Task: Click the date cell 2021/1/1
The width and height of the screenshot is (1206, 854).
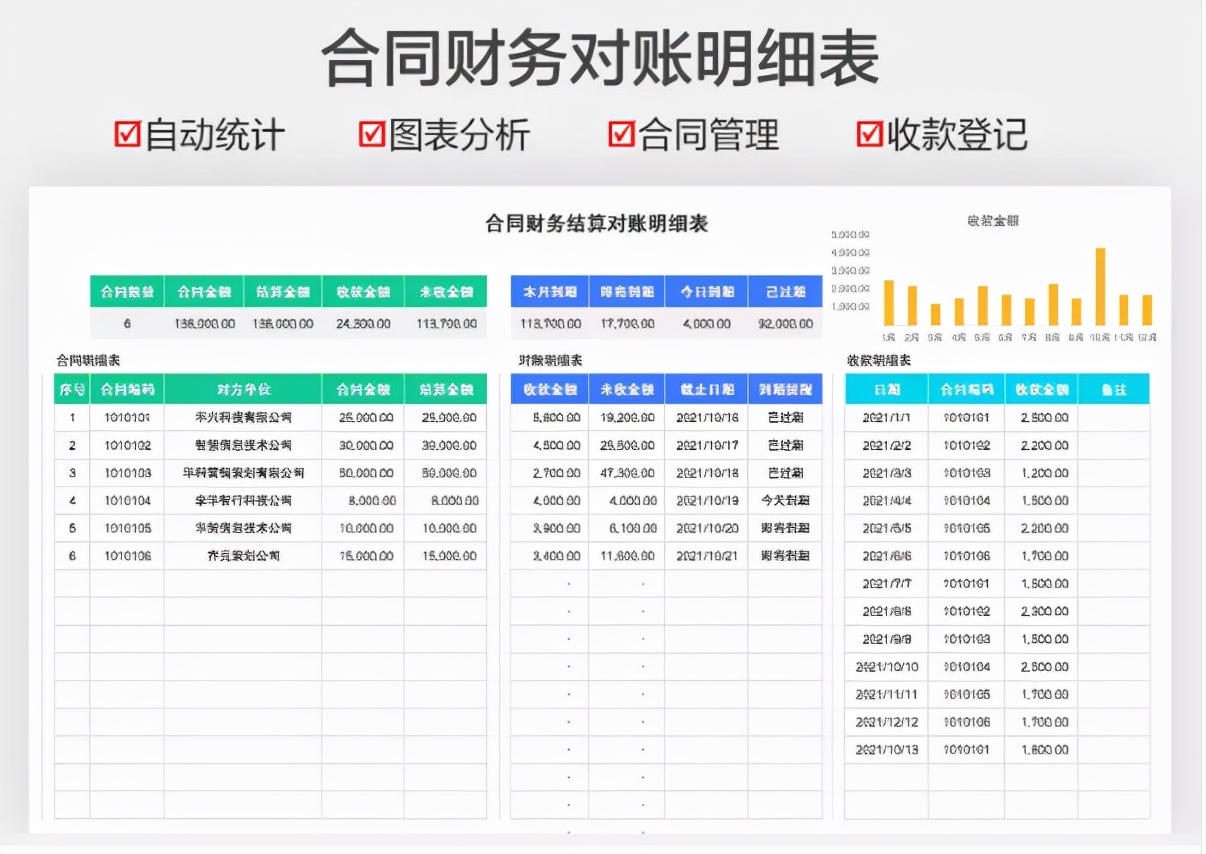Action: 886,418
